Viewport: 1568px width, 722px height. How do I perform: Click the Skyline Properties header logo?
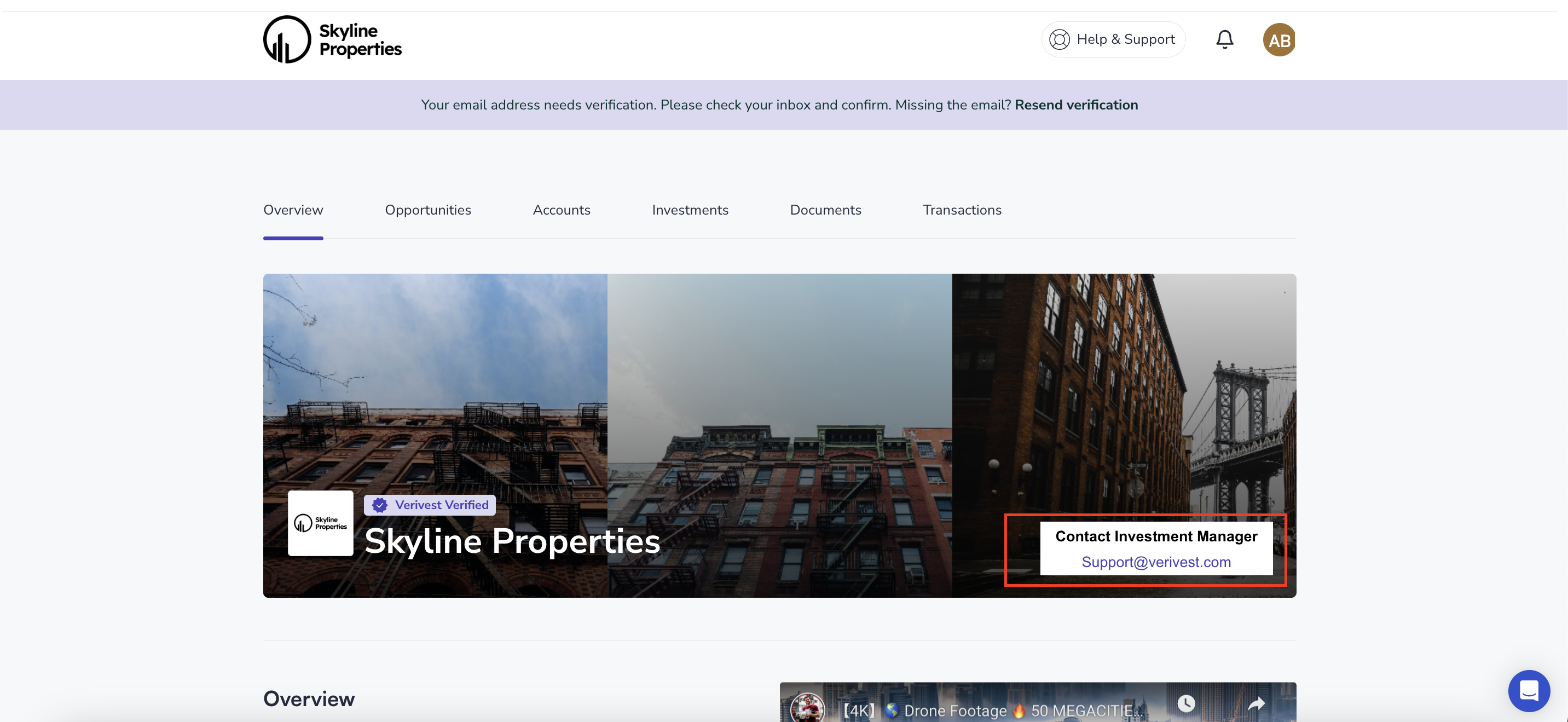(332, 39)
